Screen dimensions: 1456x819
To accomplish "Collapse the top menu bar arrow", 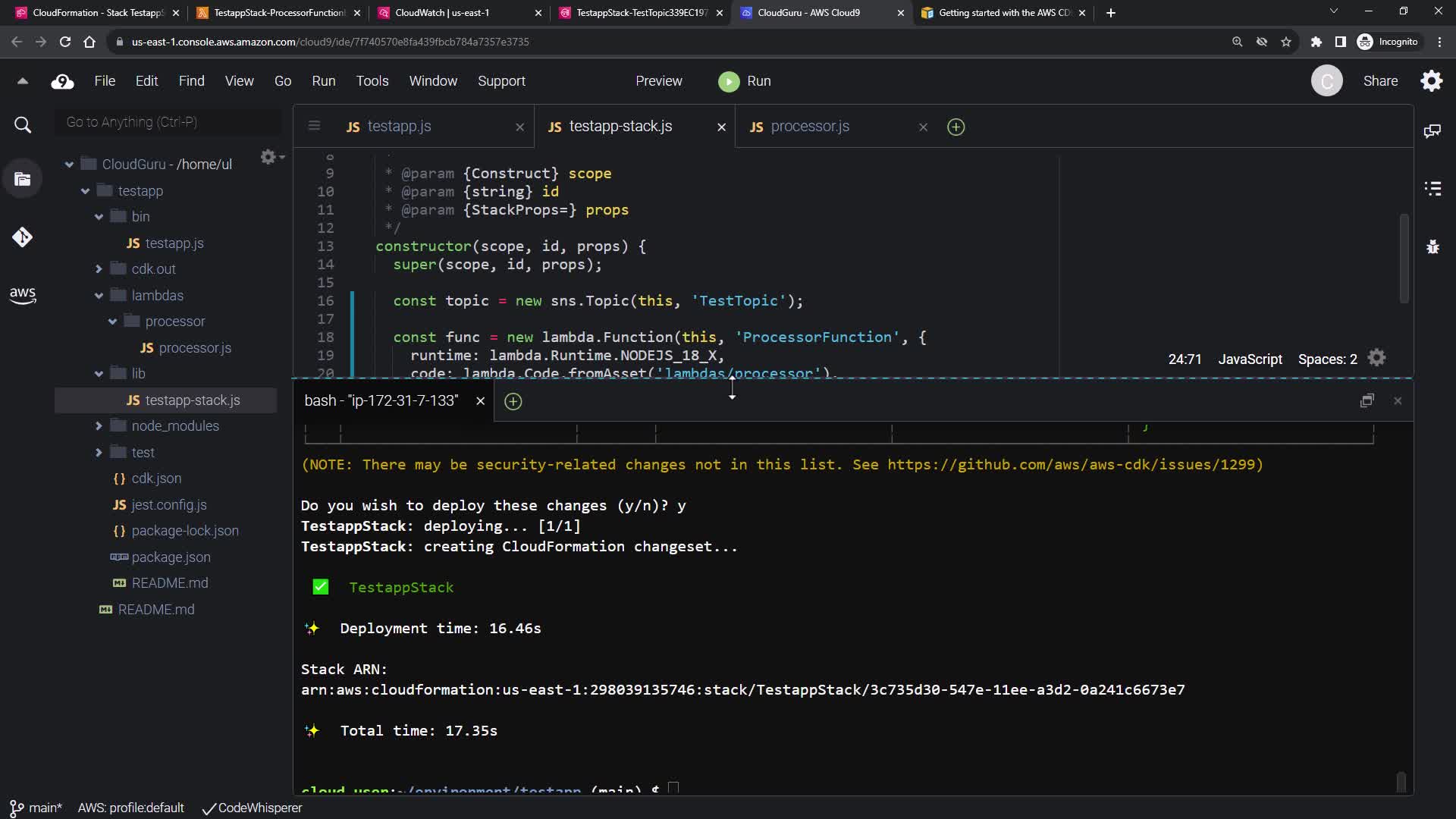I will click(x=23, y=81).
